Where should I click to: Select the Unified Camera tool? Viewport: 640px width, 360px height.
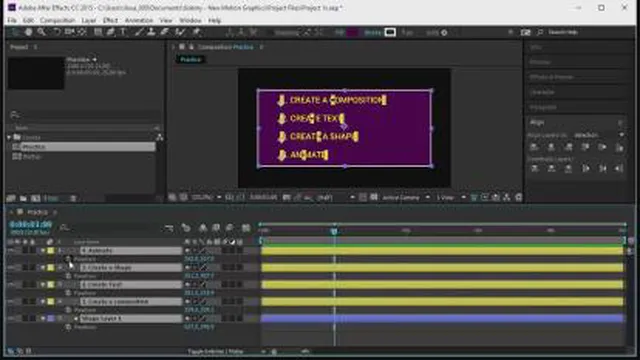[x=70, y=32]
